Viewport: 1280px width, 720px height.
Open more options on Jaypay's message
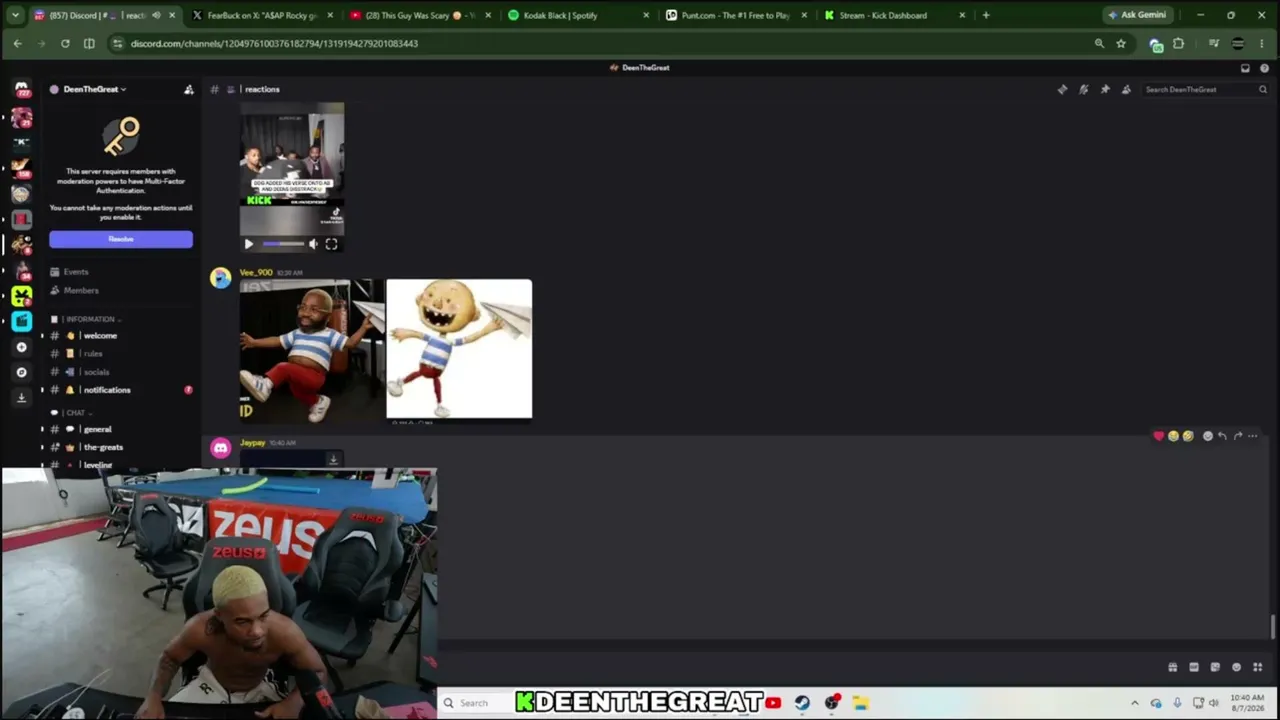click(x=1252, y=436)
